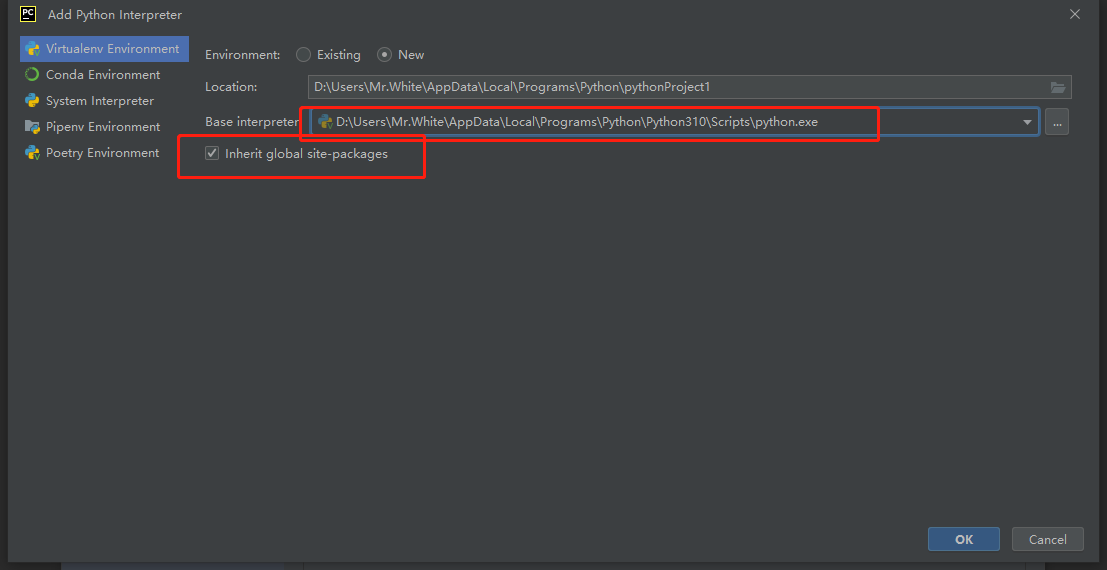
Task: Select Virtualenv Environment in sidebar
Action: tap(104, 49)
